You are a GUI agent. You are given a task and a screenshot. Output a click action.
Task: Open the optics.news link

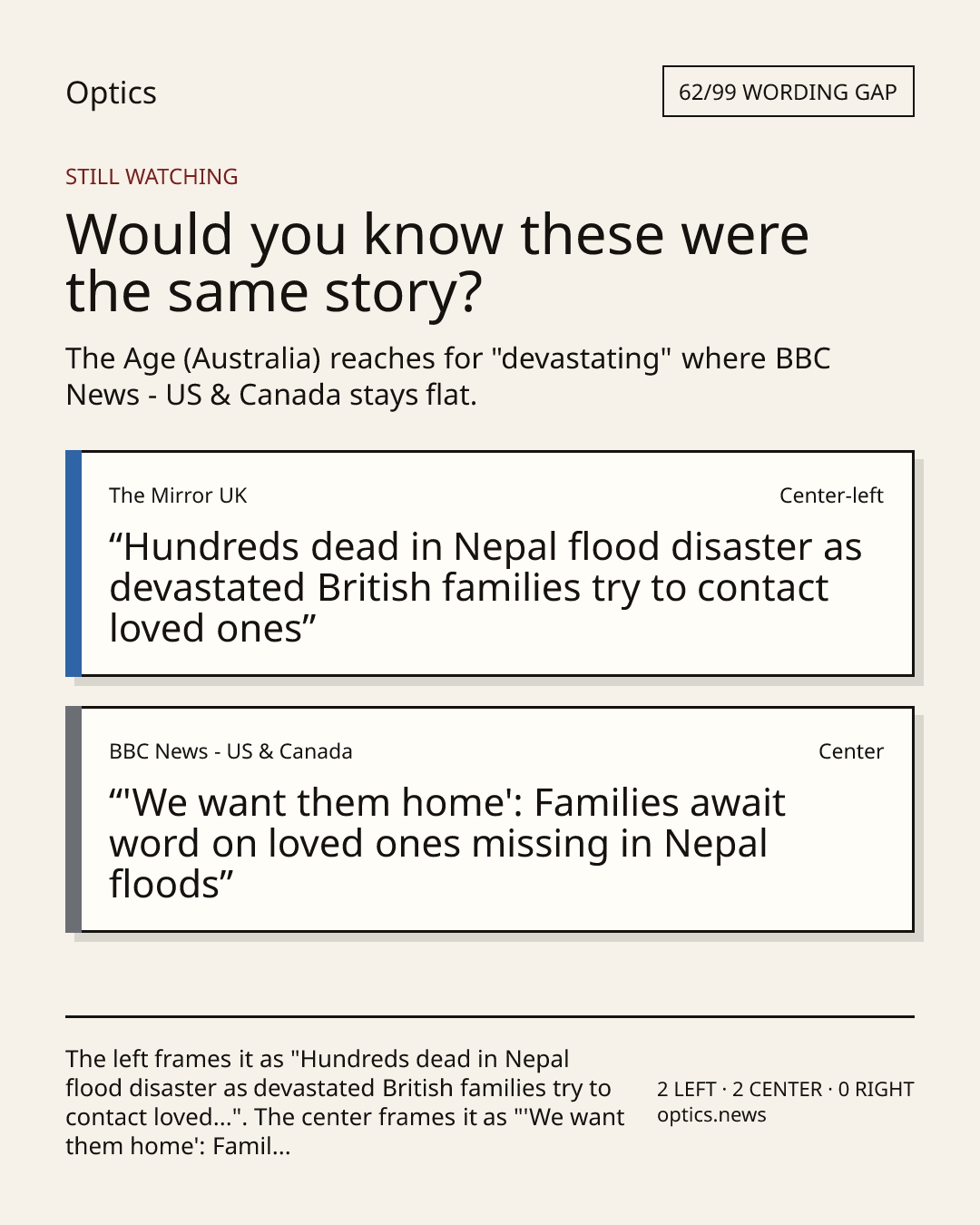pyautogui.click(x=711, y=1115)
